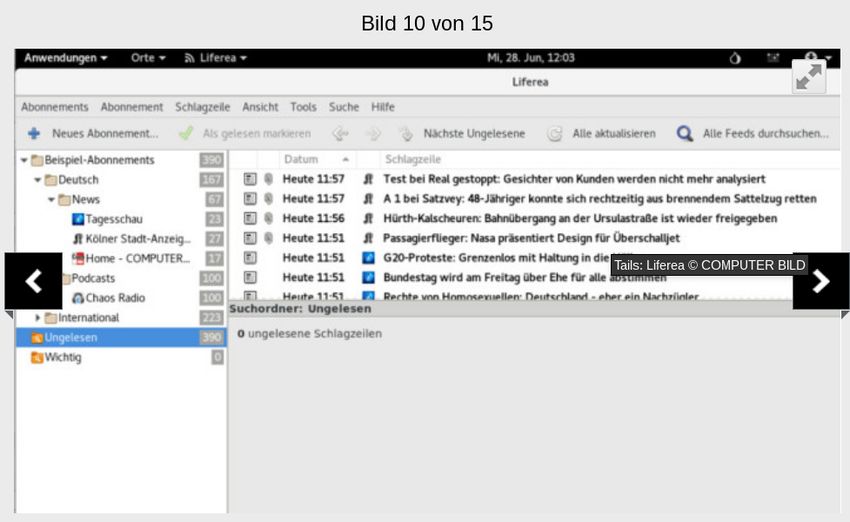Click the Als gelesen markieren label
This screenshot has width=850, height=522.
tap(257, 133)
